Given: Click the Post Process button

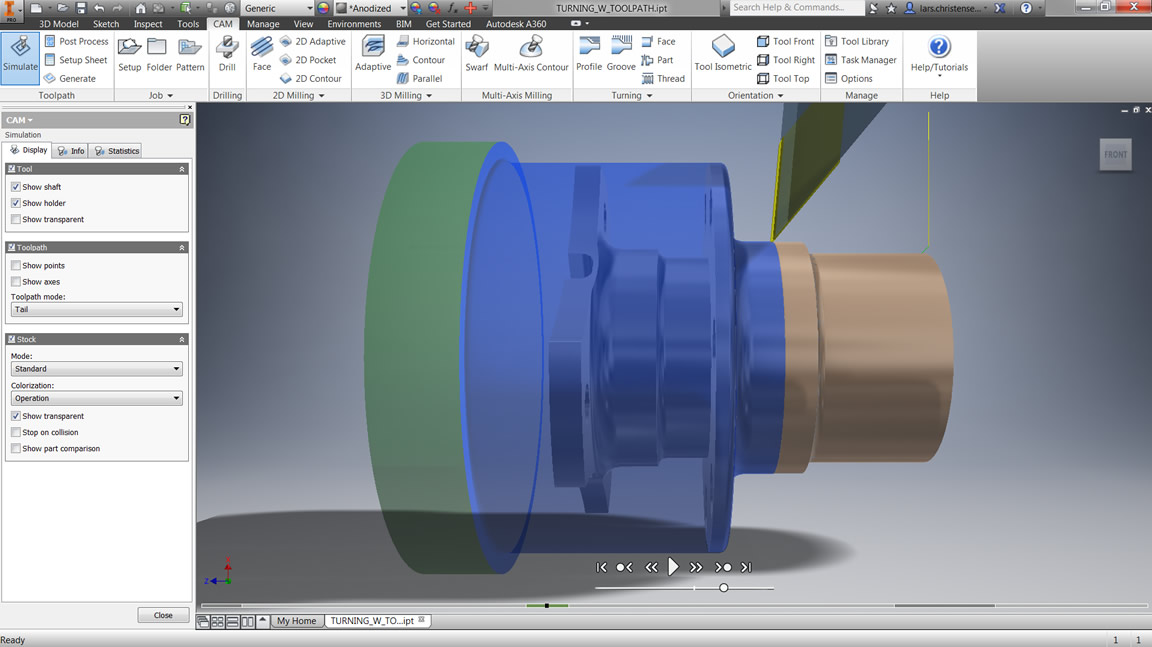Looking at the screenshot, I should 76,42.
